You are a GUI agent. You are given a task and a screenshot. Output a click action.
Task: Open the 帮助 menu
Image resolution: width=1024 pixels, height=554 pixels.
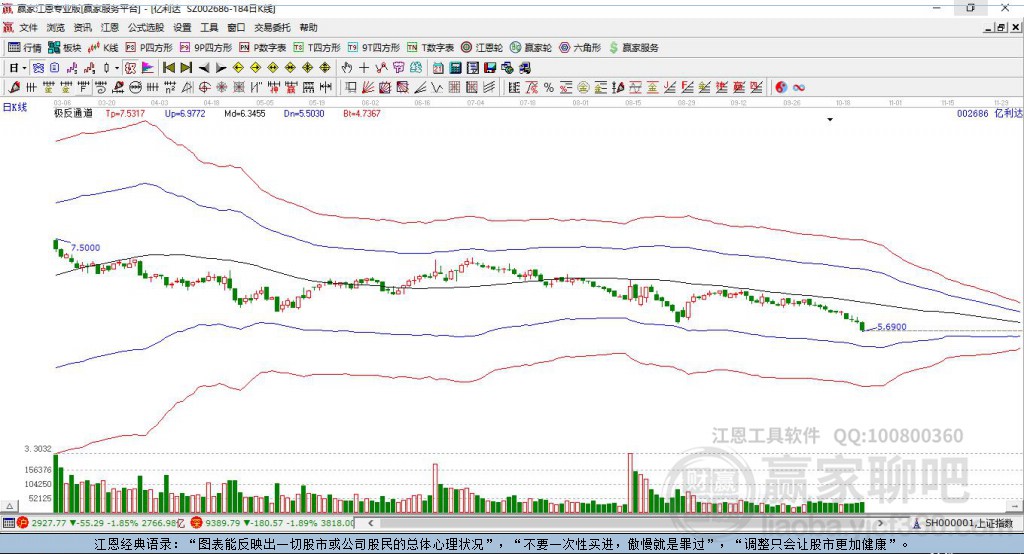tap(308, 27)
